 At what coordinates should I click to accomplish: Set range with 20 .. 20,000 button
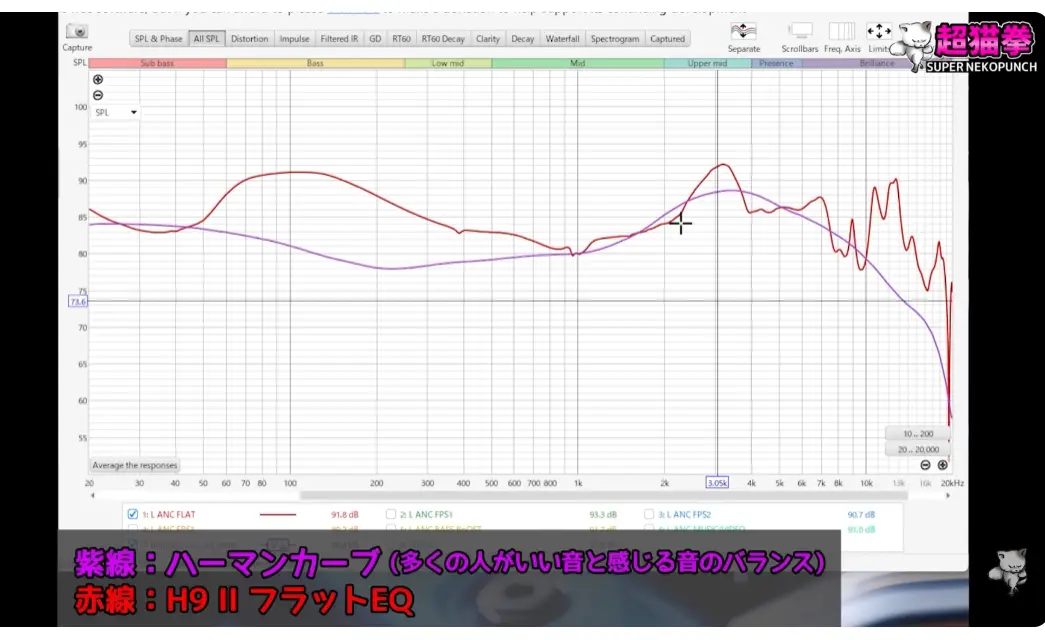[x=916, y=449]
